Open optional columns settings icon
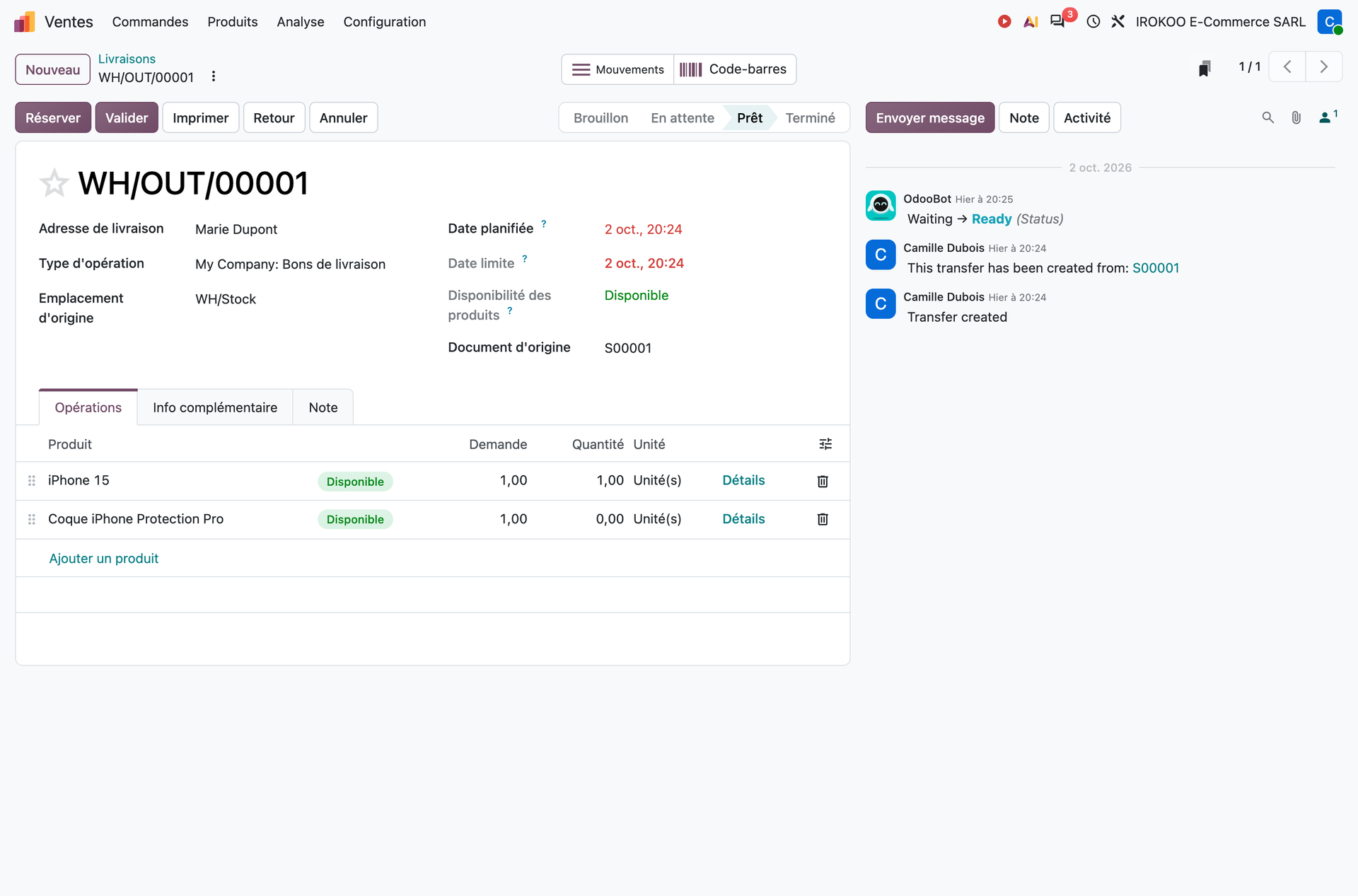1358x896 pixels. click(x=825, y=444)
